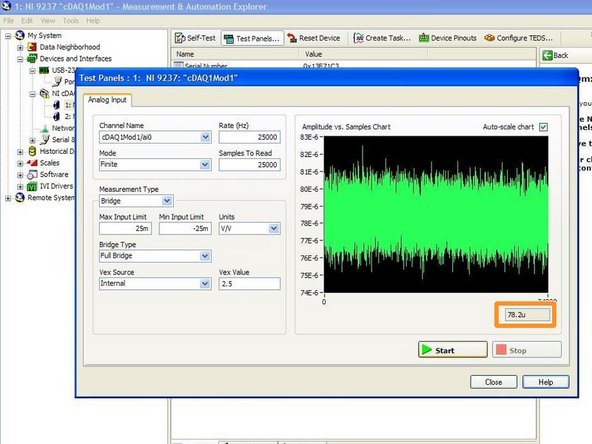Image resolution: width=592 pixels, height=444 pixels.
Task: Click the Help button in dialog
Action: tap(546, 382)
